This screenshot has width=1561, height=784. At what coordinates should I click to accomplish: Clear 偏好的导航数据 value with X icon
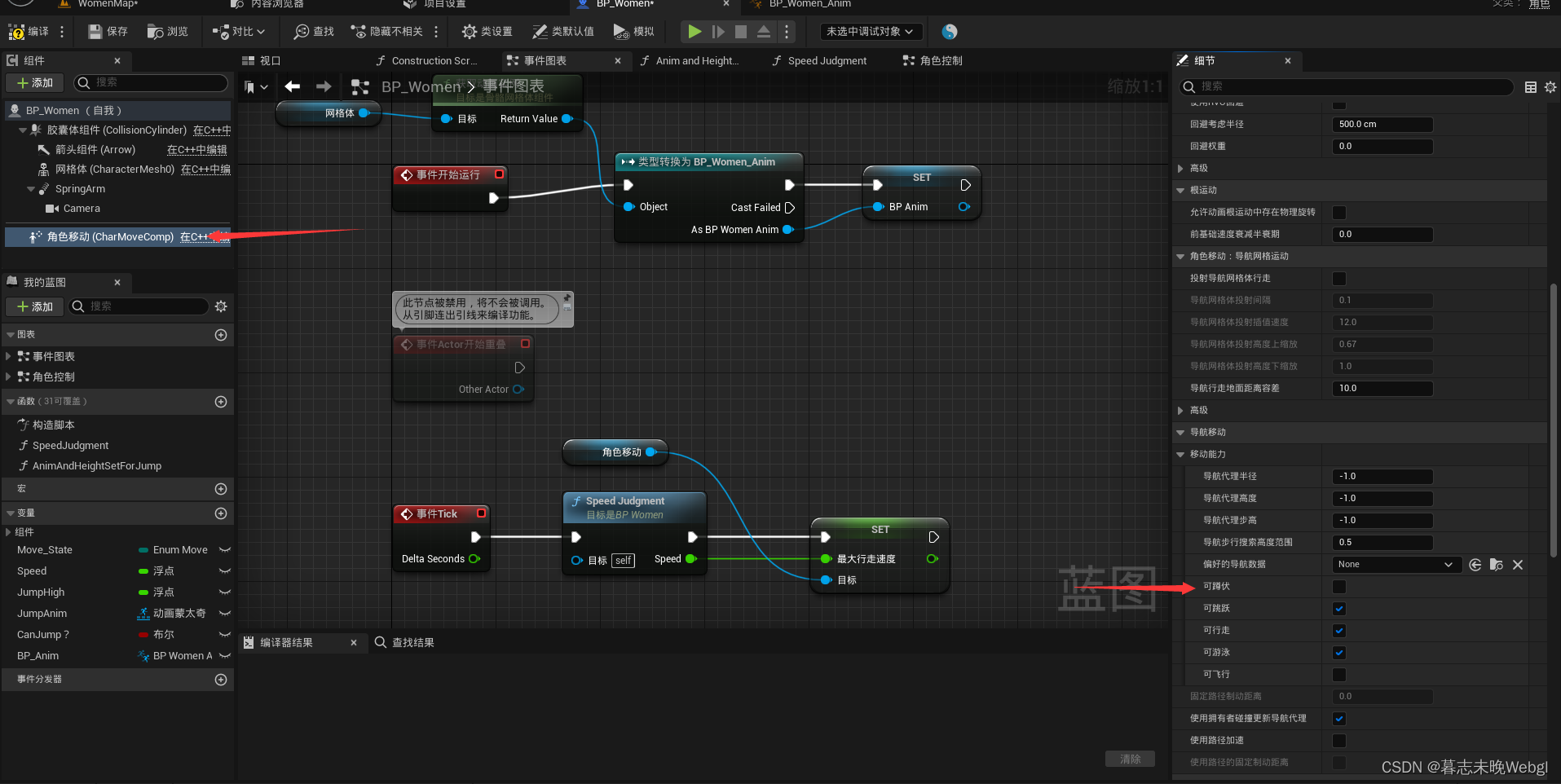[1518, 565]
